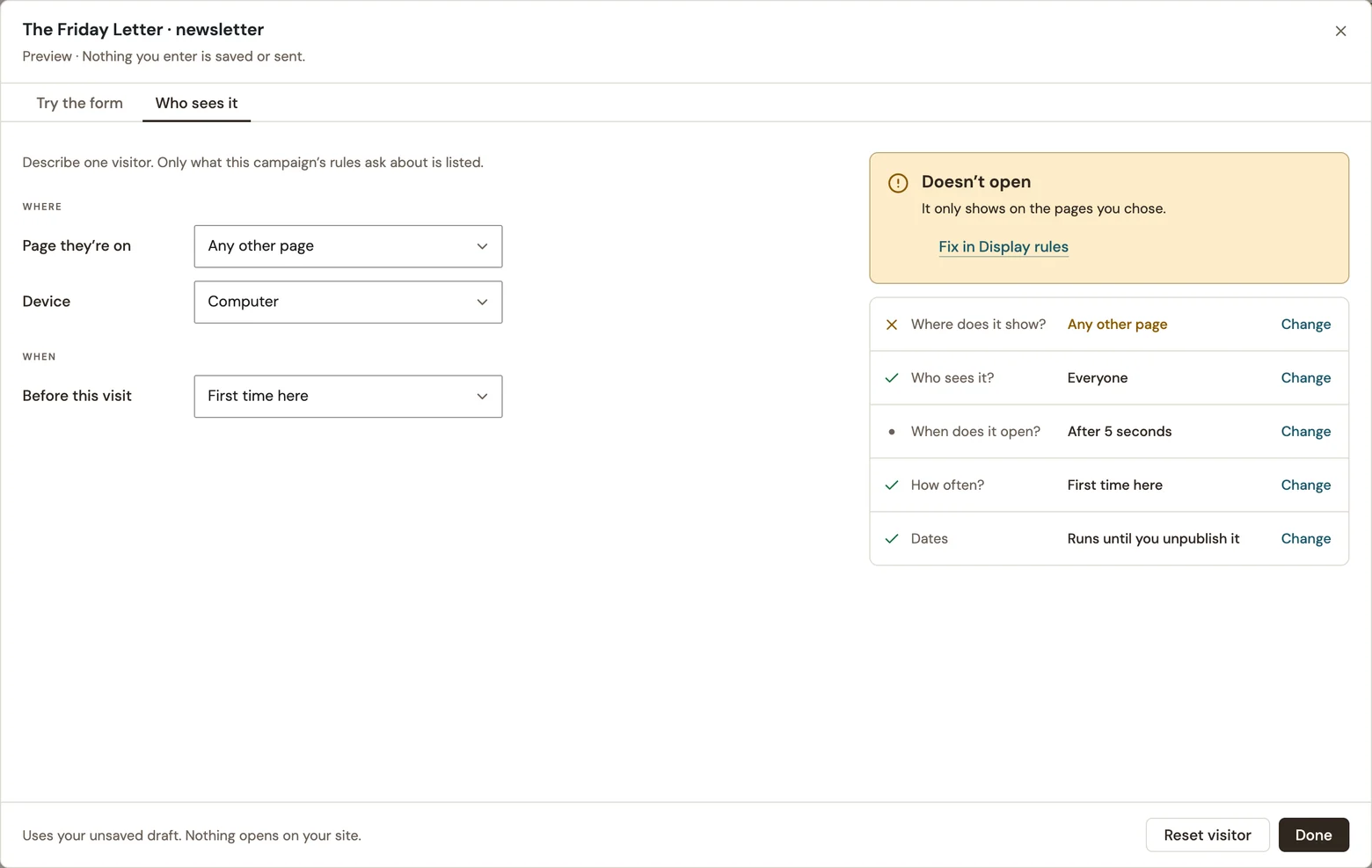
Task: Switch to the Try the form tab
Action: click(x=79, y=103)
